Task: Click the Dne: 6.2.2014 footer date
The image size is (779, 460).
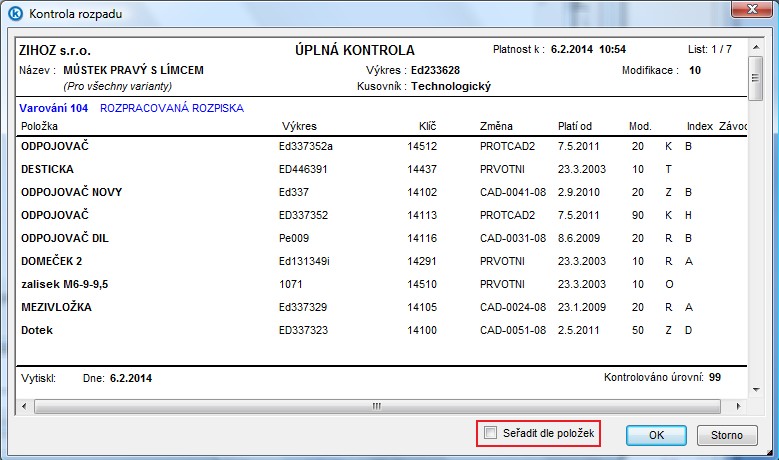Action: [117, 379]
